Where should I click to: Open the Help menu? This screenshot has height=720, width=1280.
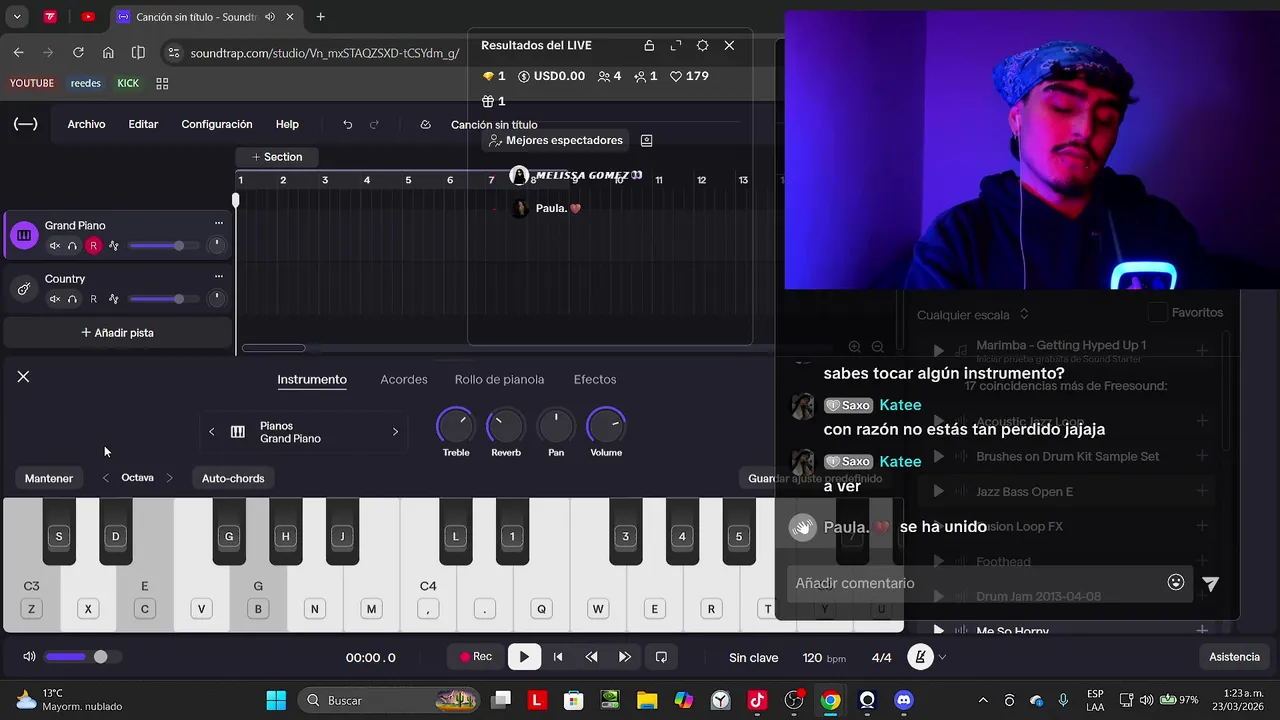[287, 124]
